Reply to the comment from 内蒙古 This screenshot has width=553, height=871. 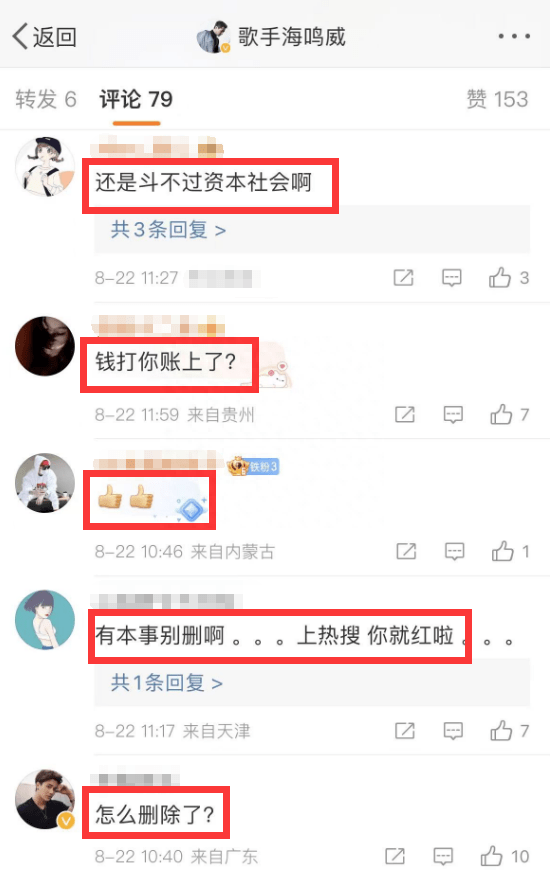pos(455,552)
